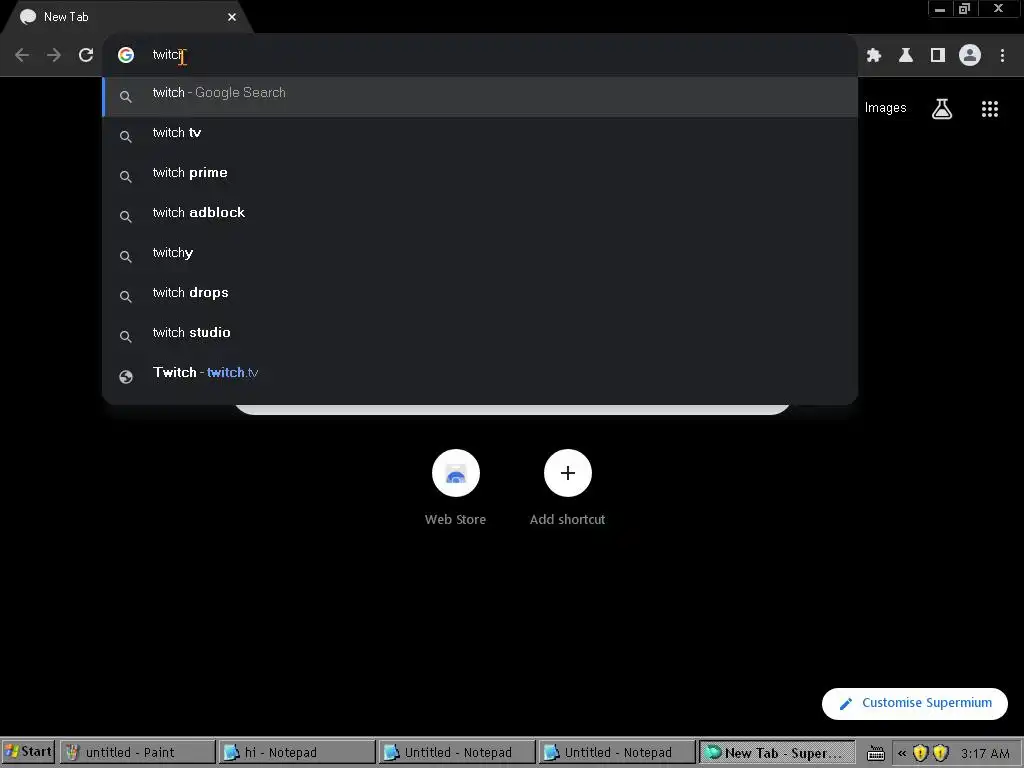
Task: Close the New Tab tab
Action: point(232,17)
